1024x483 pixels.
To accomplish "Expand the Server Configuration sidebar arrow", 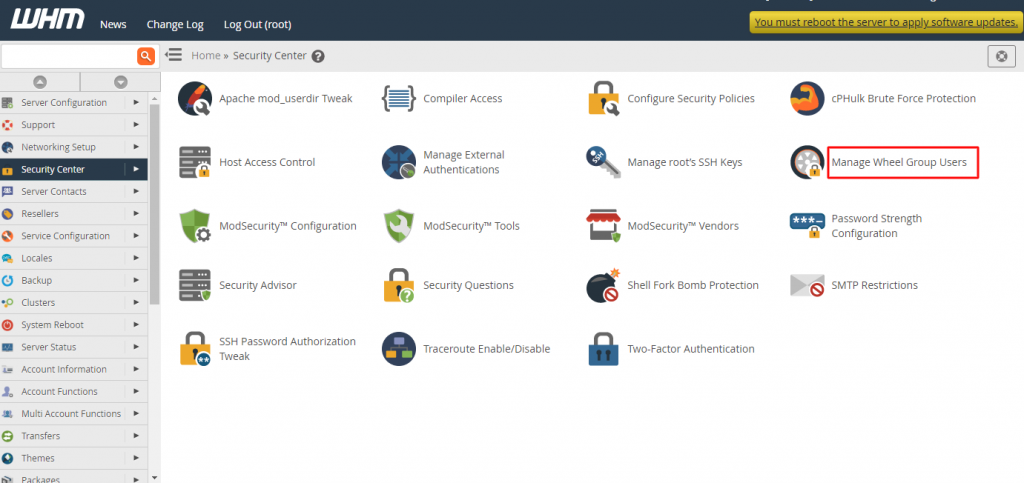I will pos(136,103).
